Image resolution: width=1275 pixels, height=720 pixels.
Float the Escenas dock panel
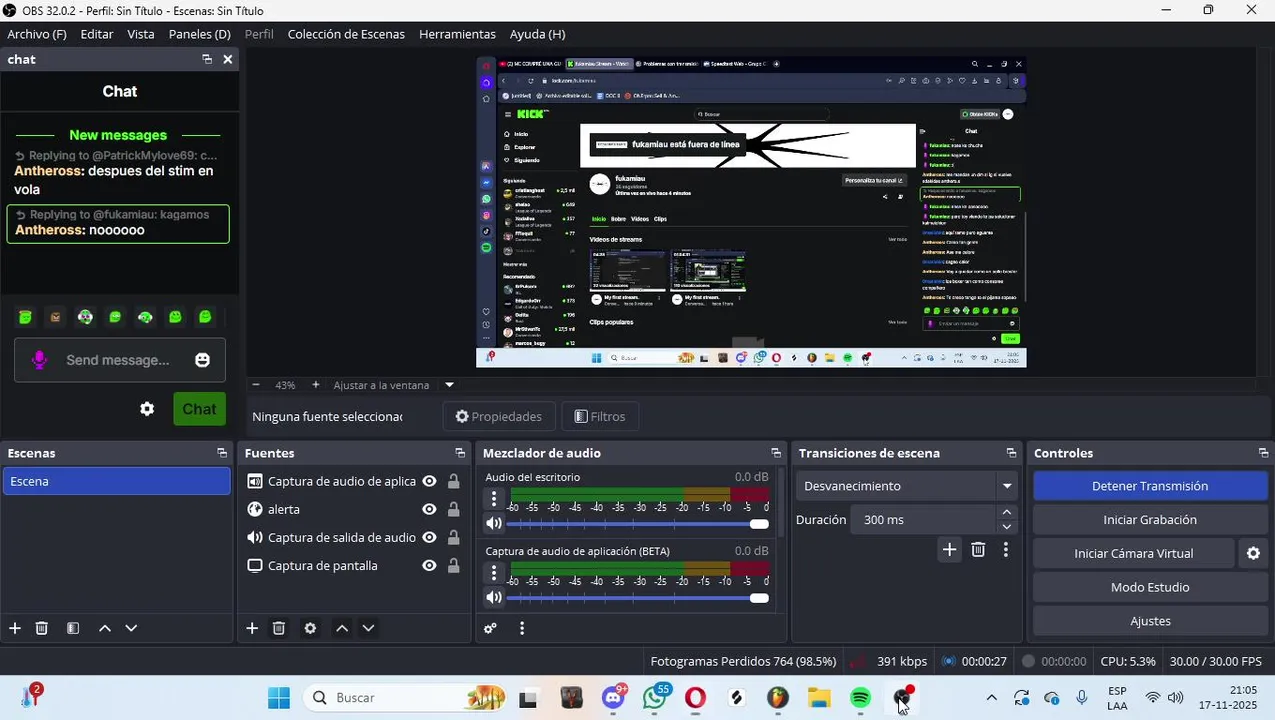point(222,453)
